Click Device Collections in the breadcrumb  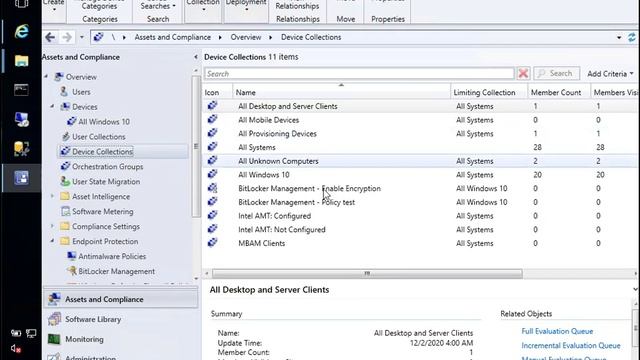pyautogui.click(x=311, y=37)
